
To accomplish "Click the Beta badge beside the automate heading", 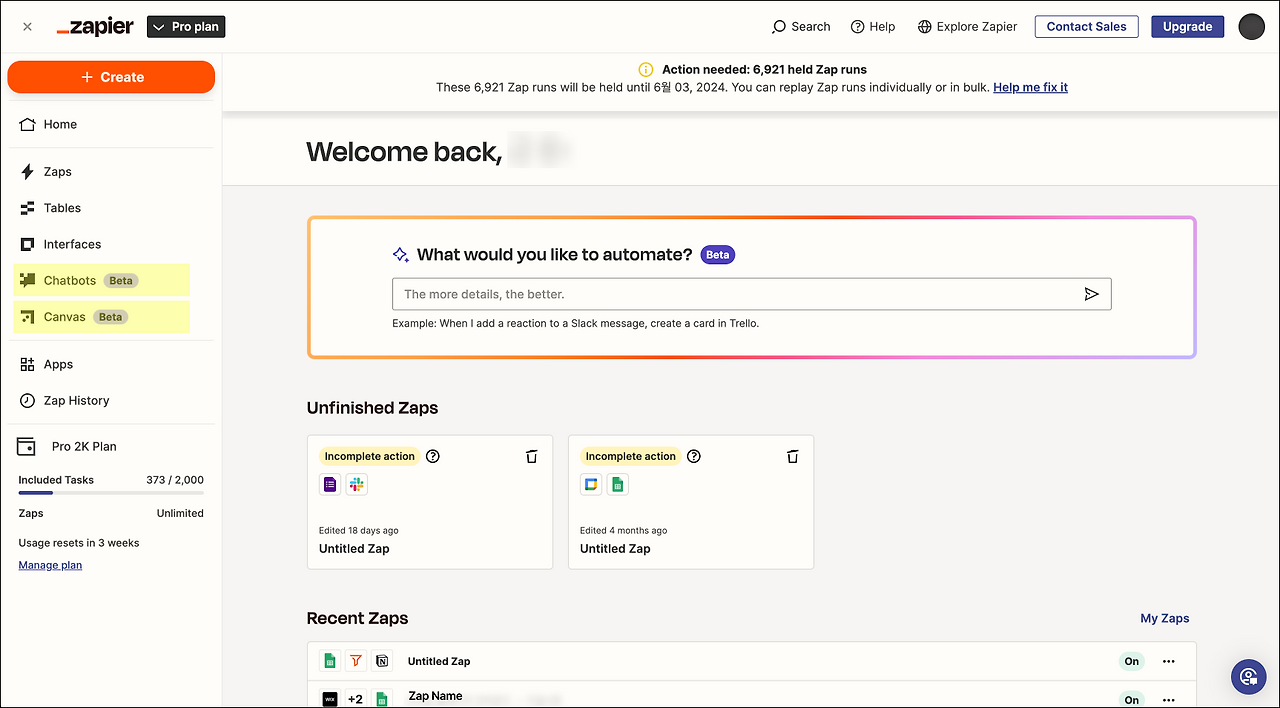I will coord(718,255).
